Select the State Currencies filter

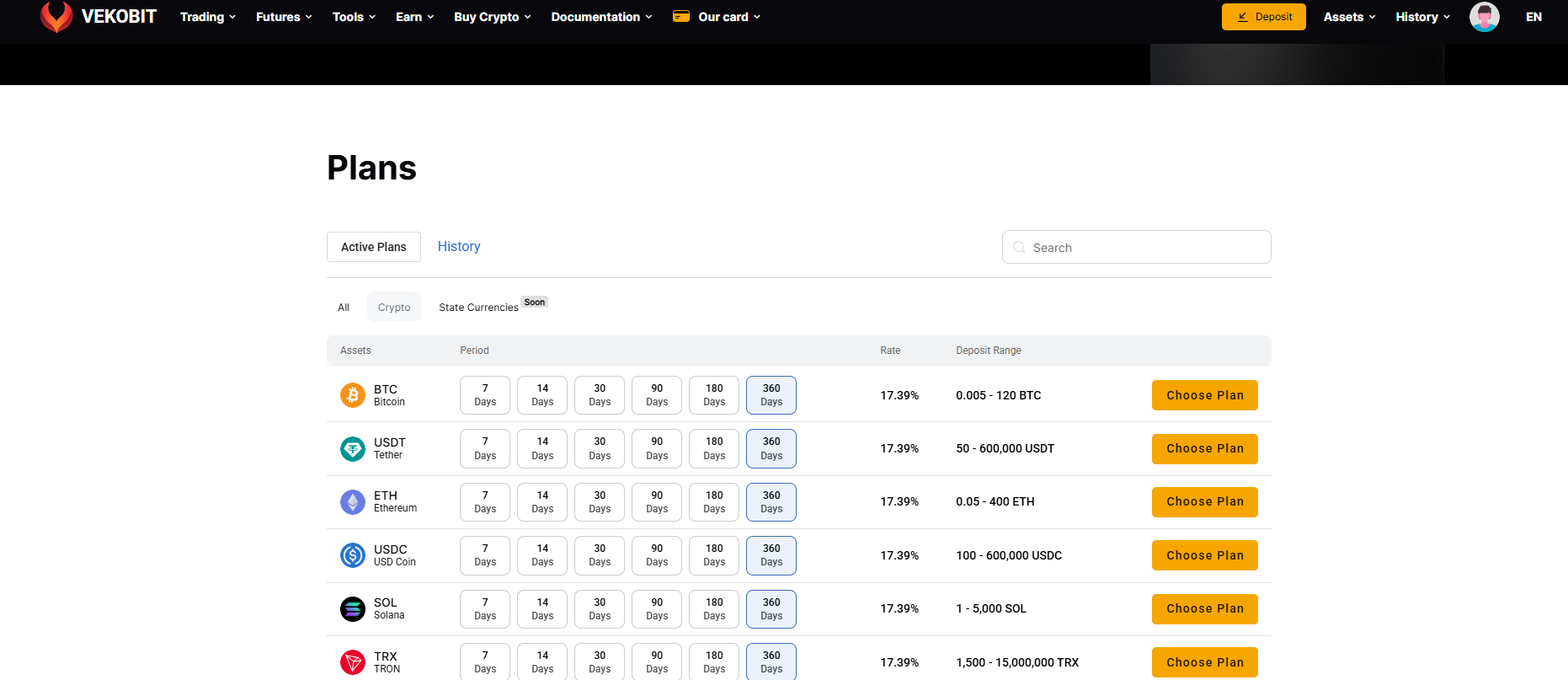pyautogui.click(x=478, y=308)
